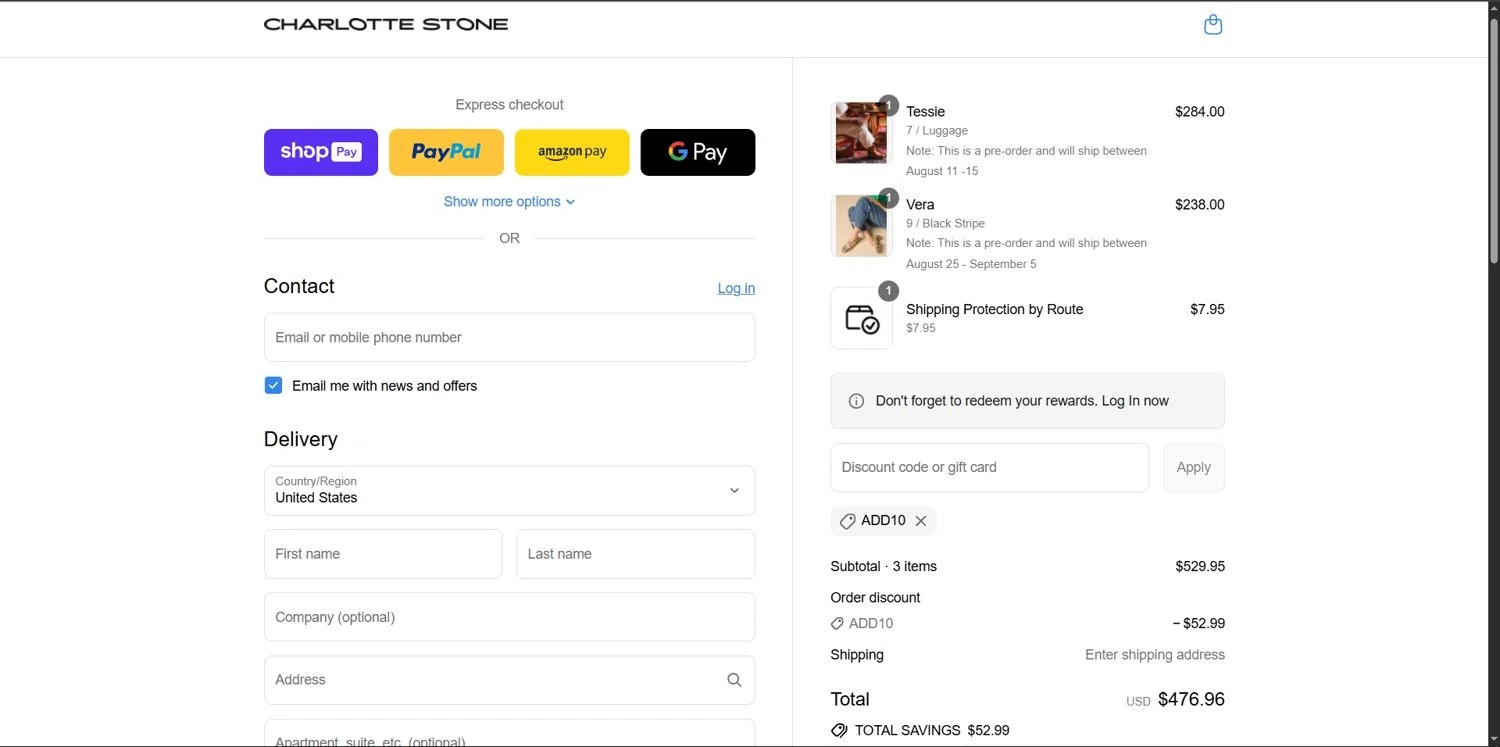Expand Show more options
This screenshot has height=747, width=1500.
[x=509, y=201]
